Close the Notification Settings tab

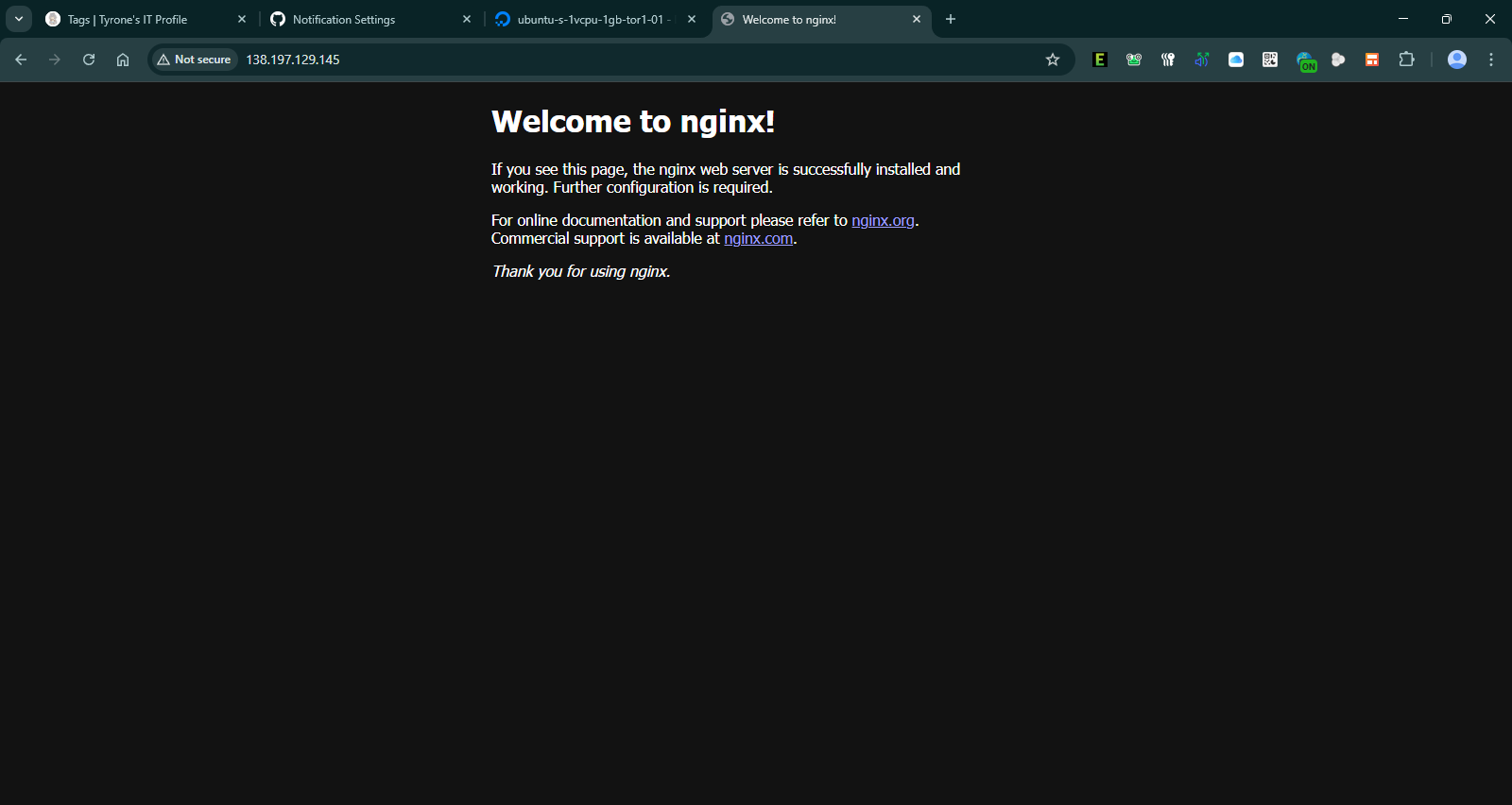tap(467, 19)
